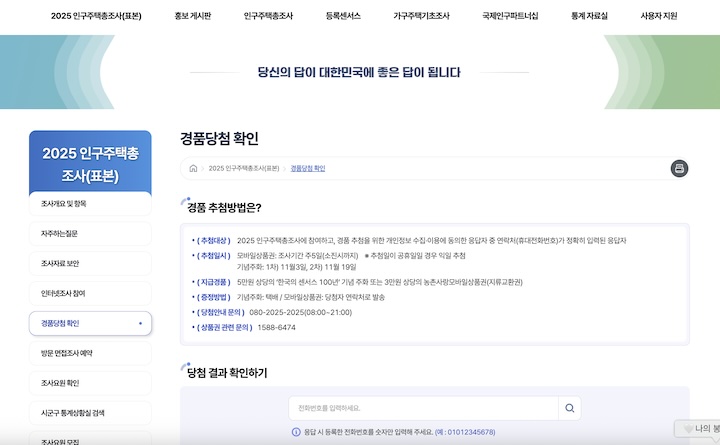Open 2025 인구주택총조사(표본) top menu

[96, 16]
